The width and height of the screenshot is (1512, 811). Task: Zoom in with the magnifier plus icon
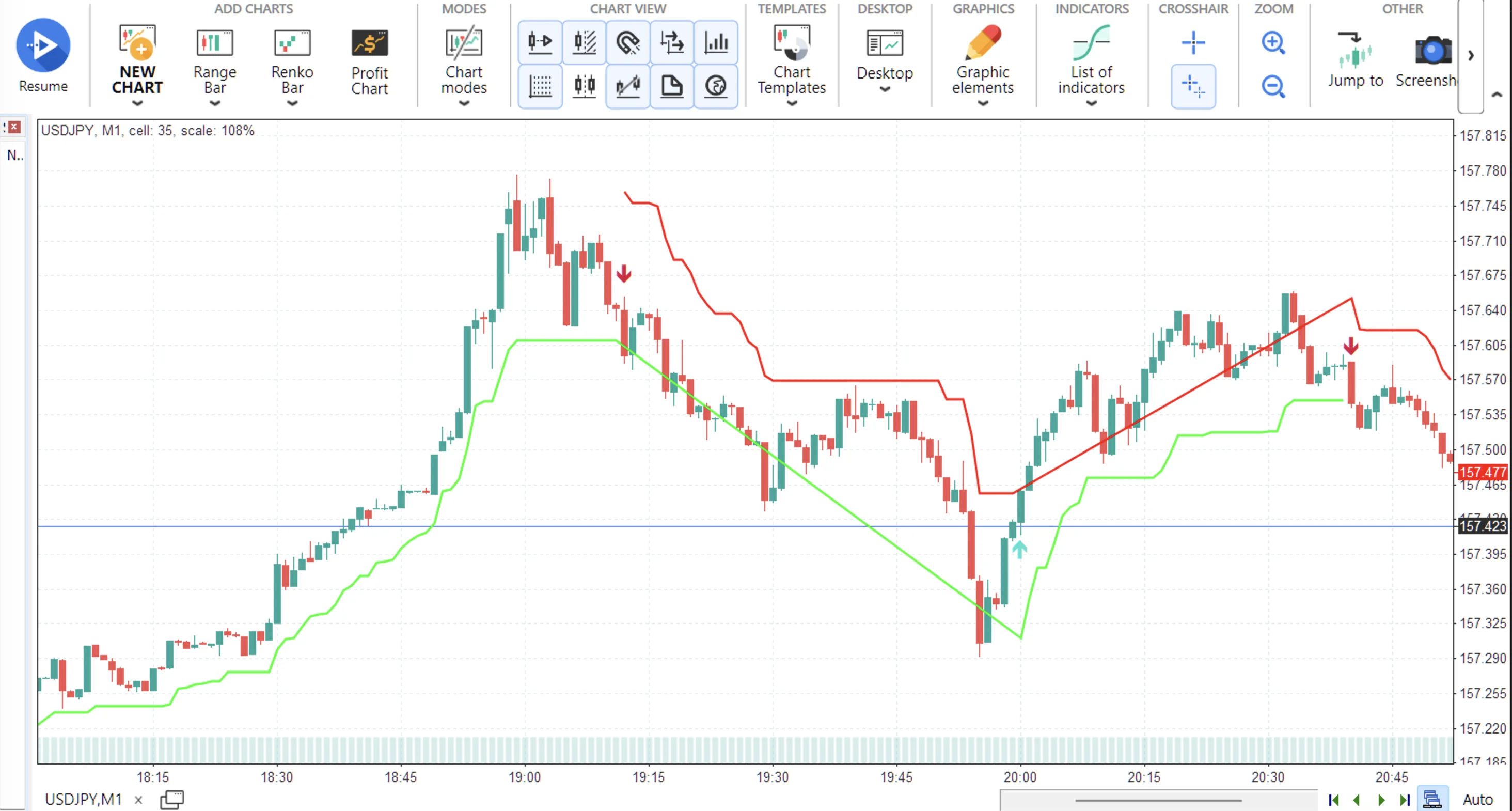click(x=1272, y=42)
